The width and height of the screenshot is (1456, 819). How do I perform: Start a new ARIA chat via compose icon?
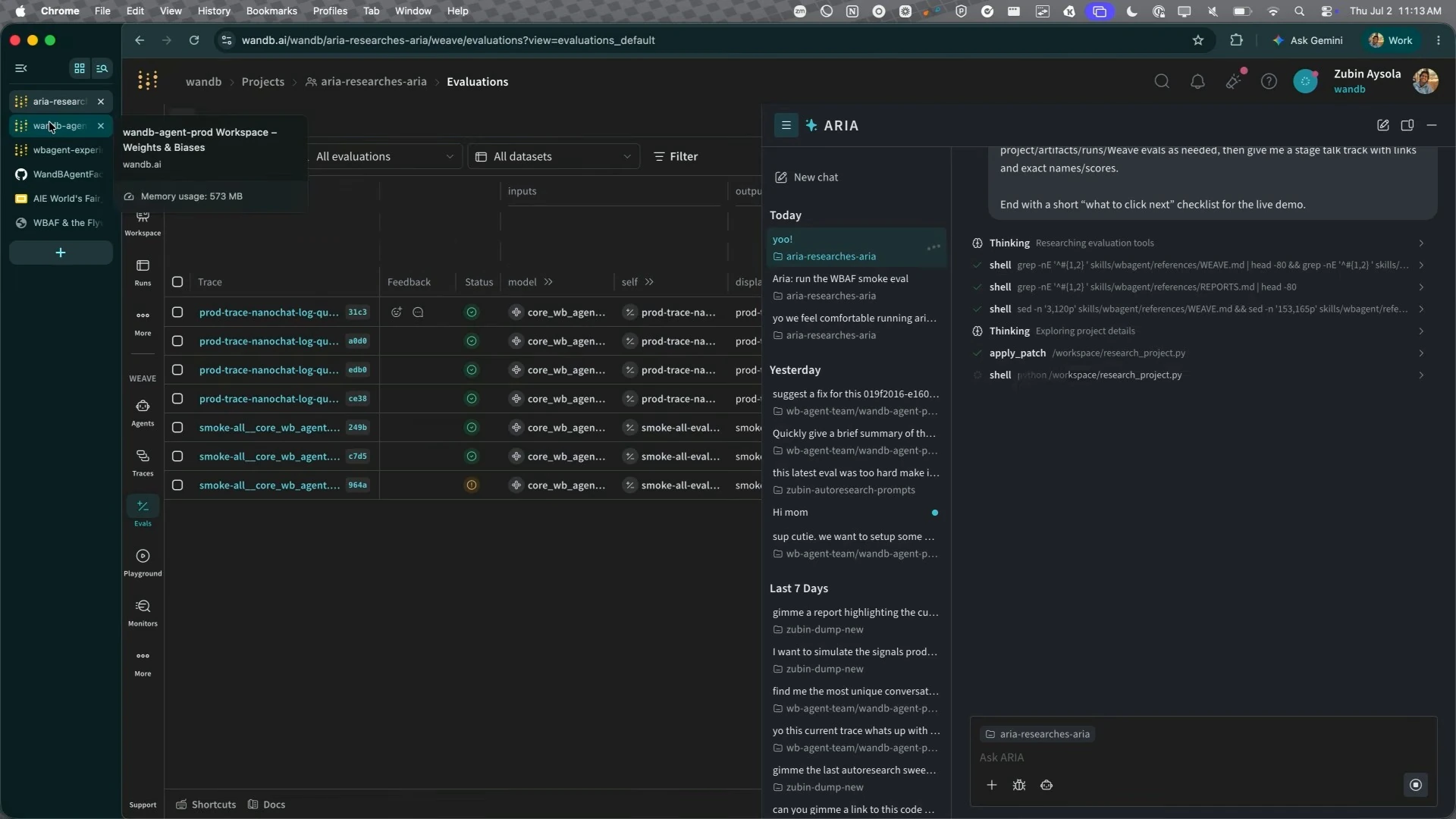tap(1383, 126)
